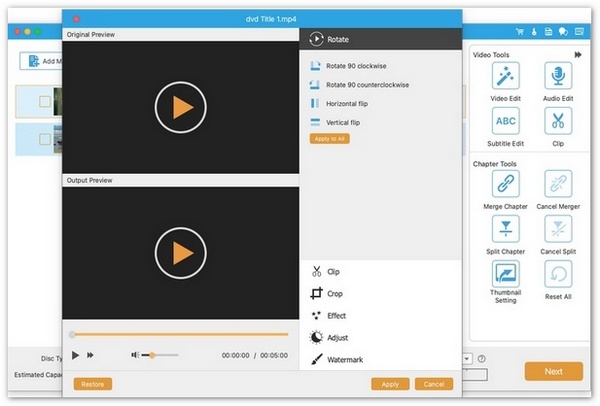The height and width of the screenshot is (406, 600).
Task: Open the Subtitle Edit tool
Action: tap(505, 121)
